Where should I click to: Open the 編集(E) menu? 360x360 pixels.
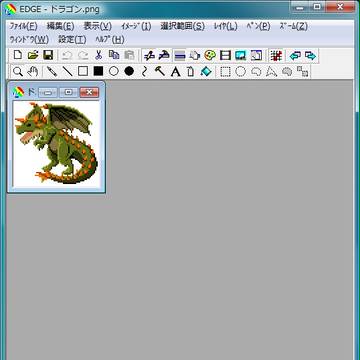coord(60,26)
